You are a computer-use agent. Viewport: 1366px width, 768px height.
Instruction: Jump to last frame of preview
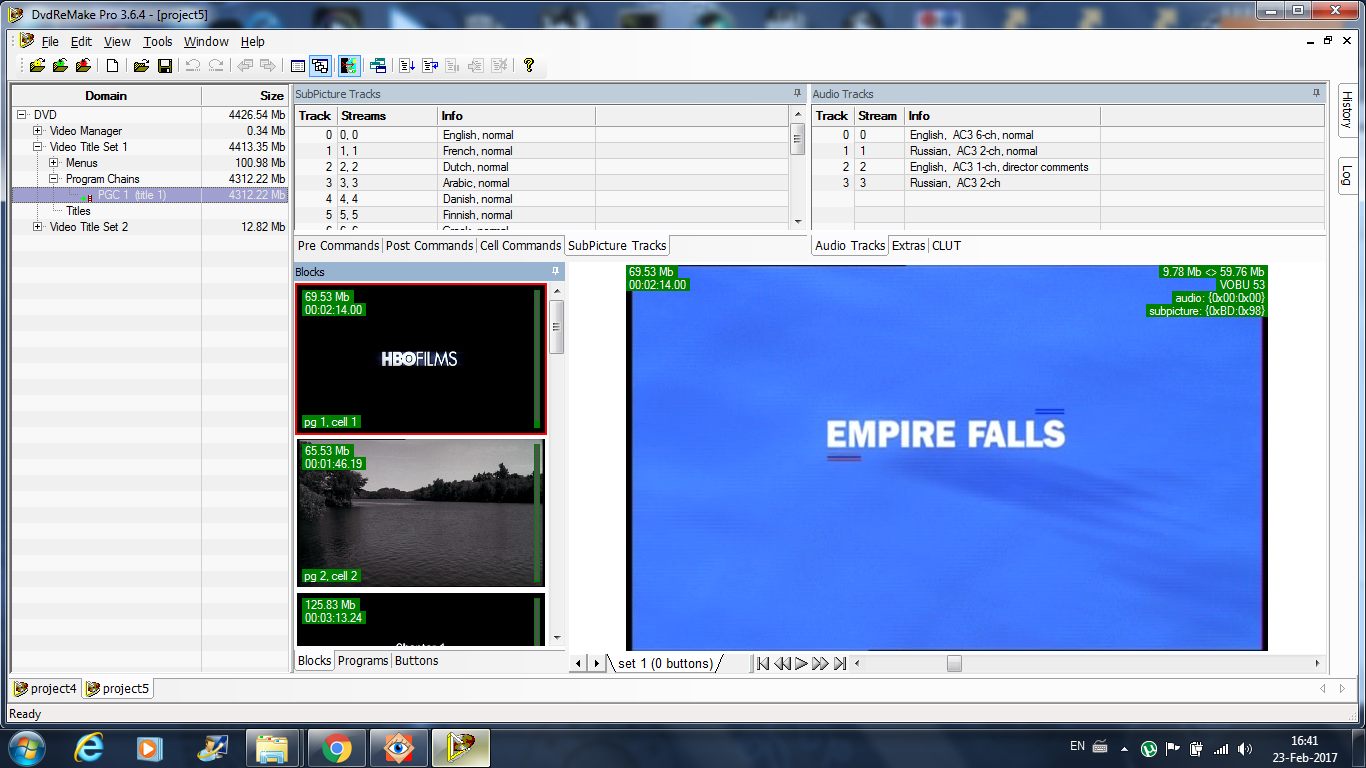click(840, 663)
